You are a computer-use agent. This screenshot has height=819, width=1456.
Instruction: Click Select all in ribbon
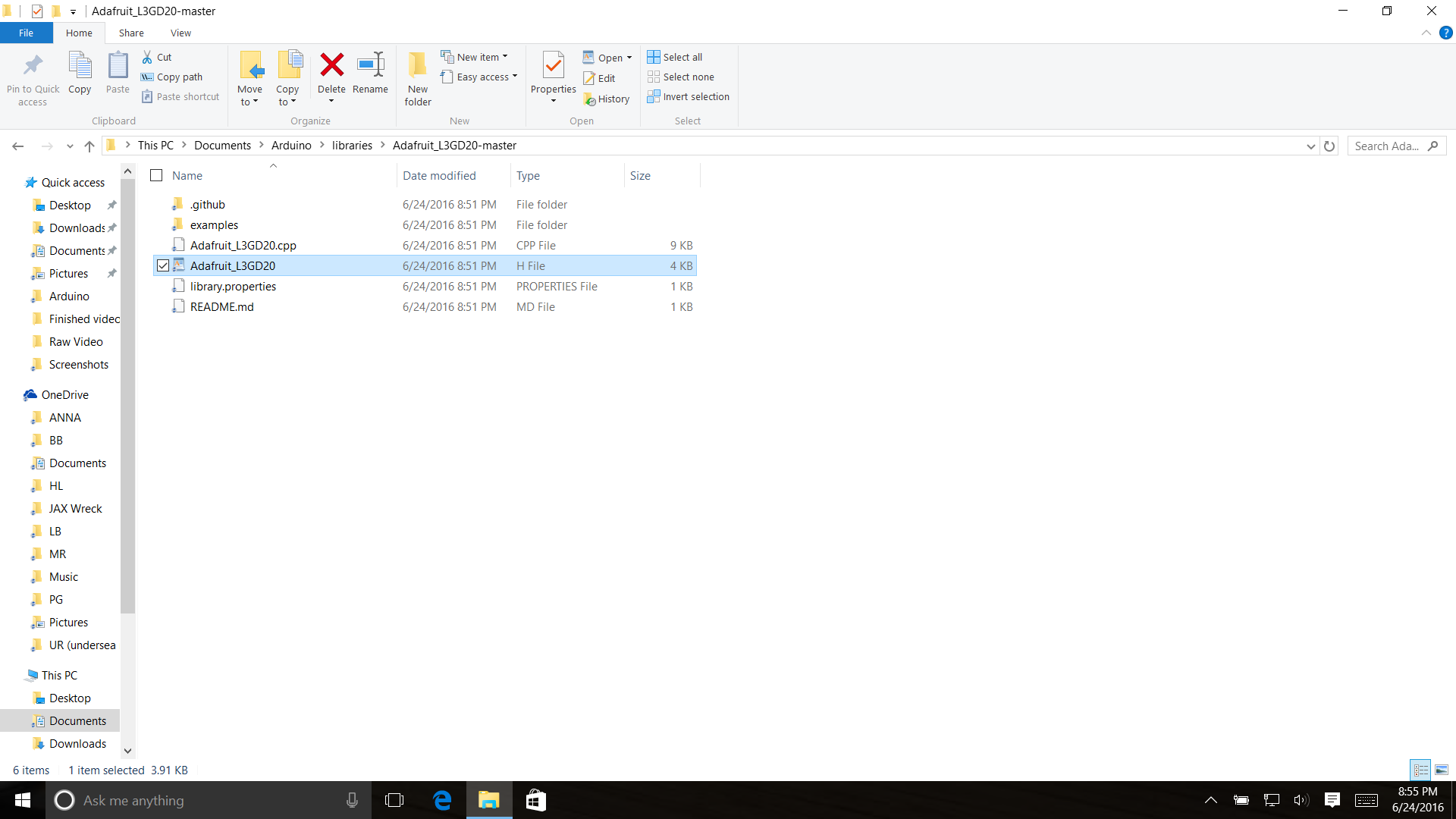pyautogui.click(x=675, y=57)
